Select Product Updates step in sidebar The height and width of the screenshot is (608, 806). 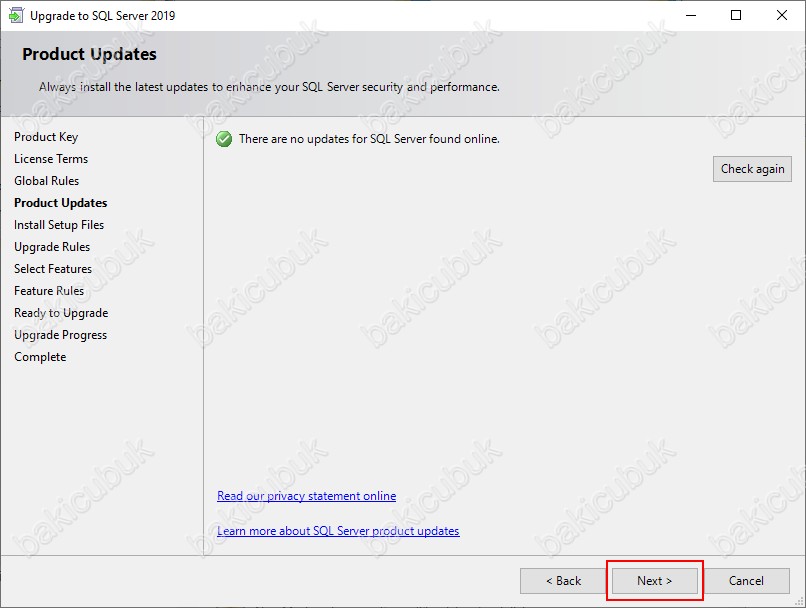point(61,203)
